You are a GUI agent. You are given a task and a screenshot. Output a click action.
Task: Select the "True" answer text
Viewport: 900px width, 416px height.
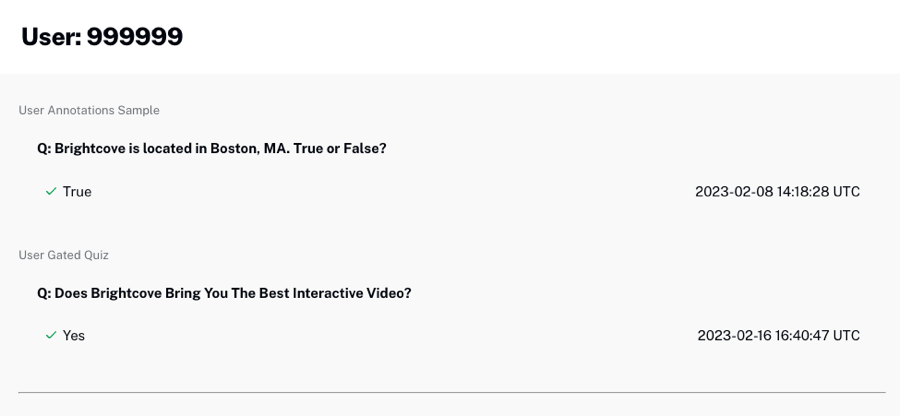[77, 192]
